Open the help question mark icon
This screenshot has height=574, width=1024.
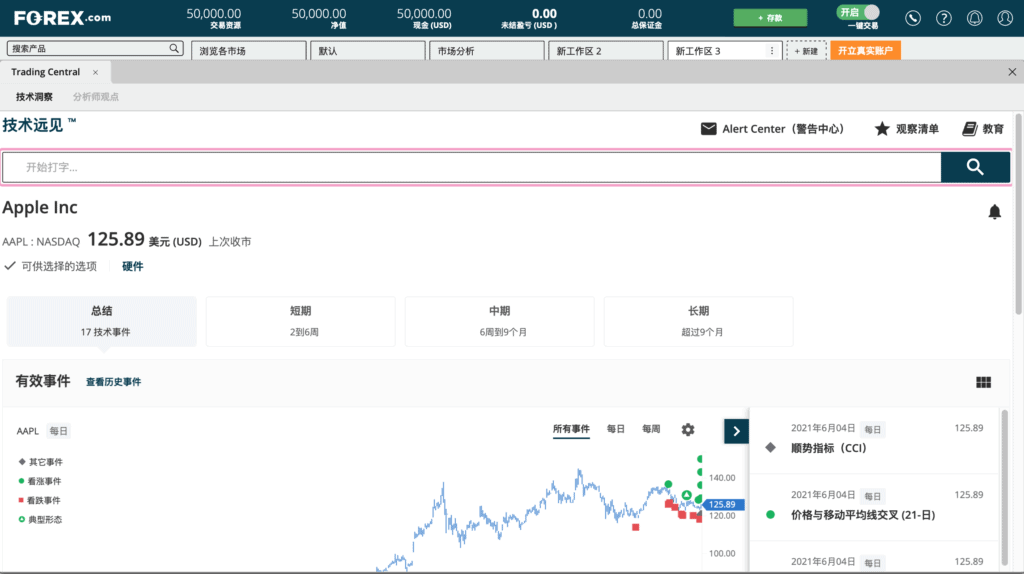click(x=944, y=18)
